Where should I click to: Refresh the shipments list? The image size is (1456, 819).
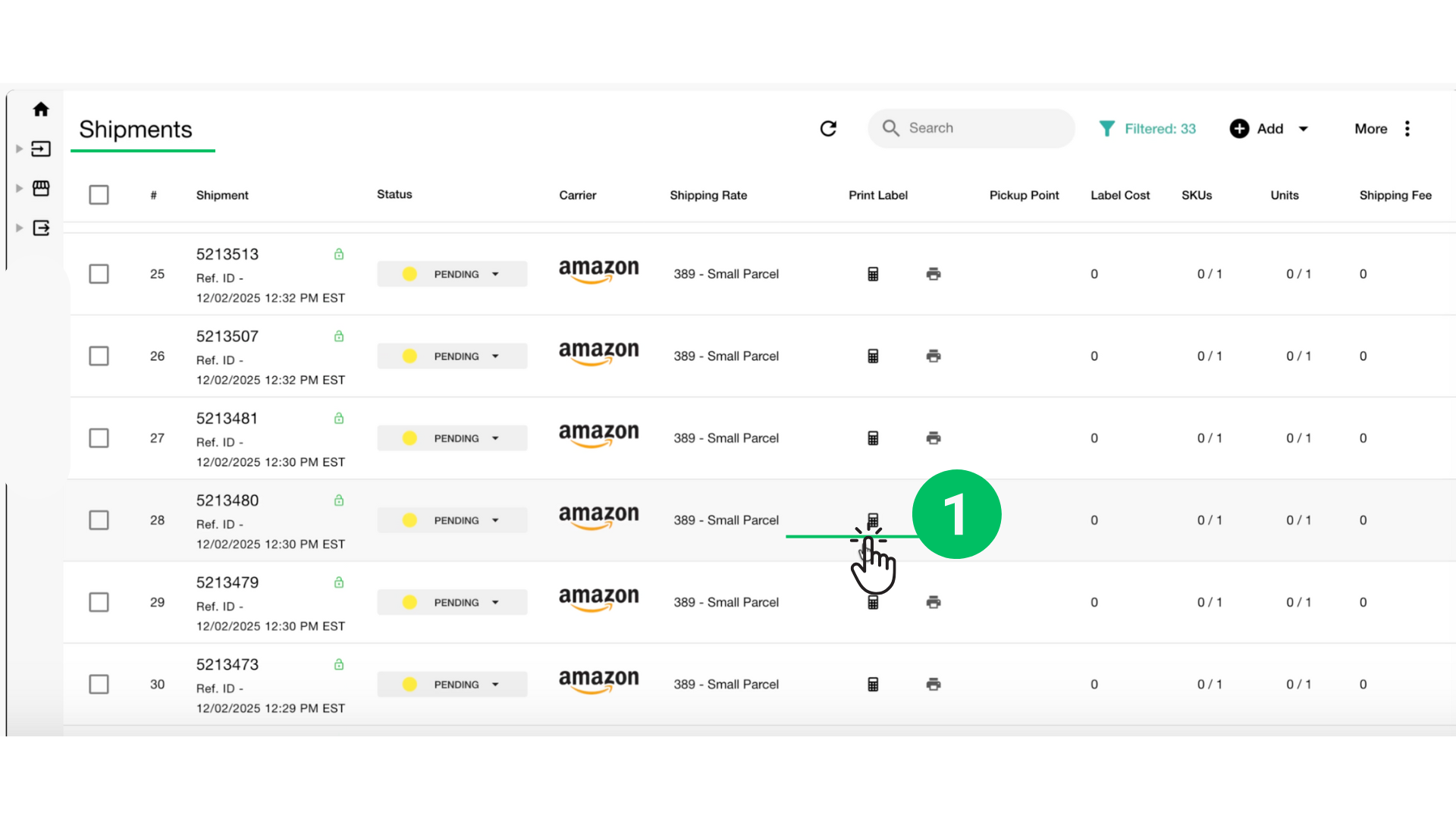point(828,128)
